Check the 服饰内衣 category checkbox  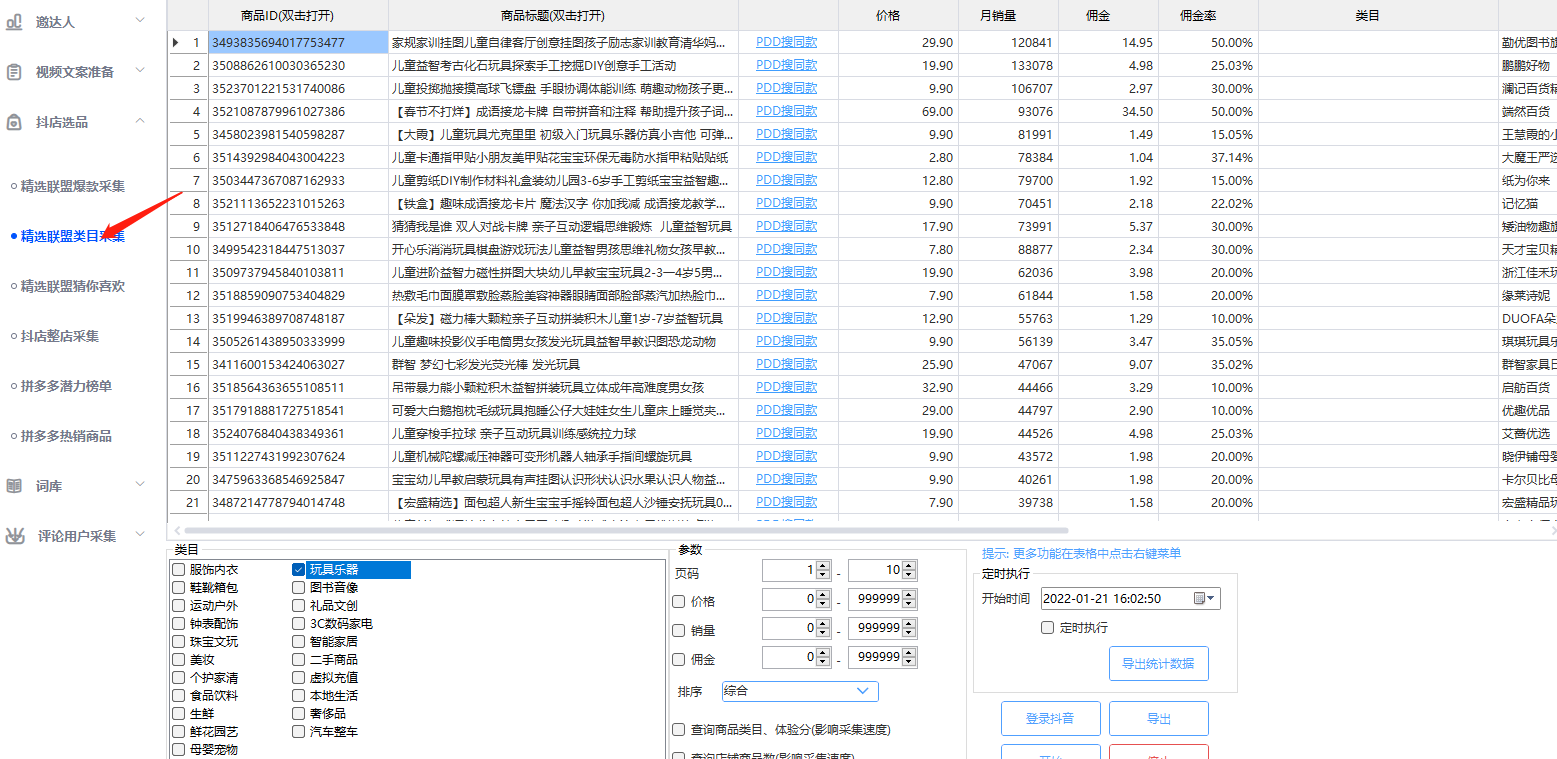[x=178, y=569]
